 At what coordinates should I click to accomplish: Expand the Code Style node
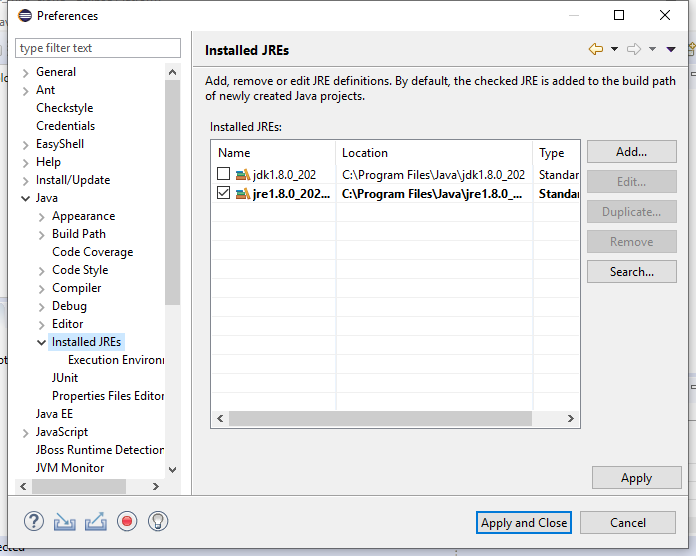pyautogui.click(x=42, y=271)
